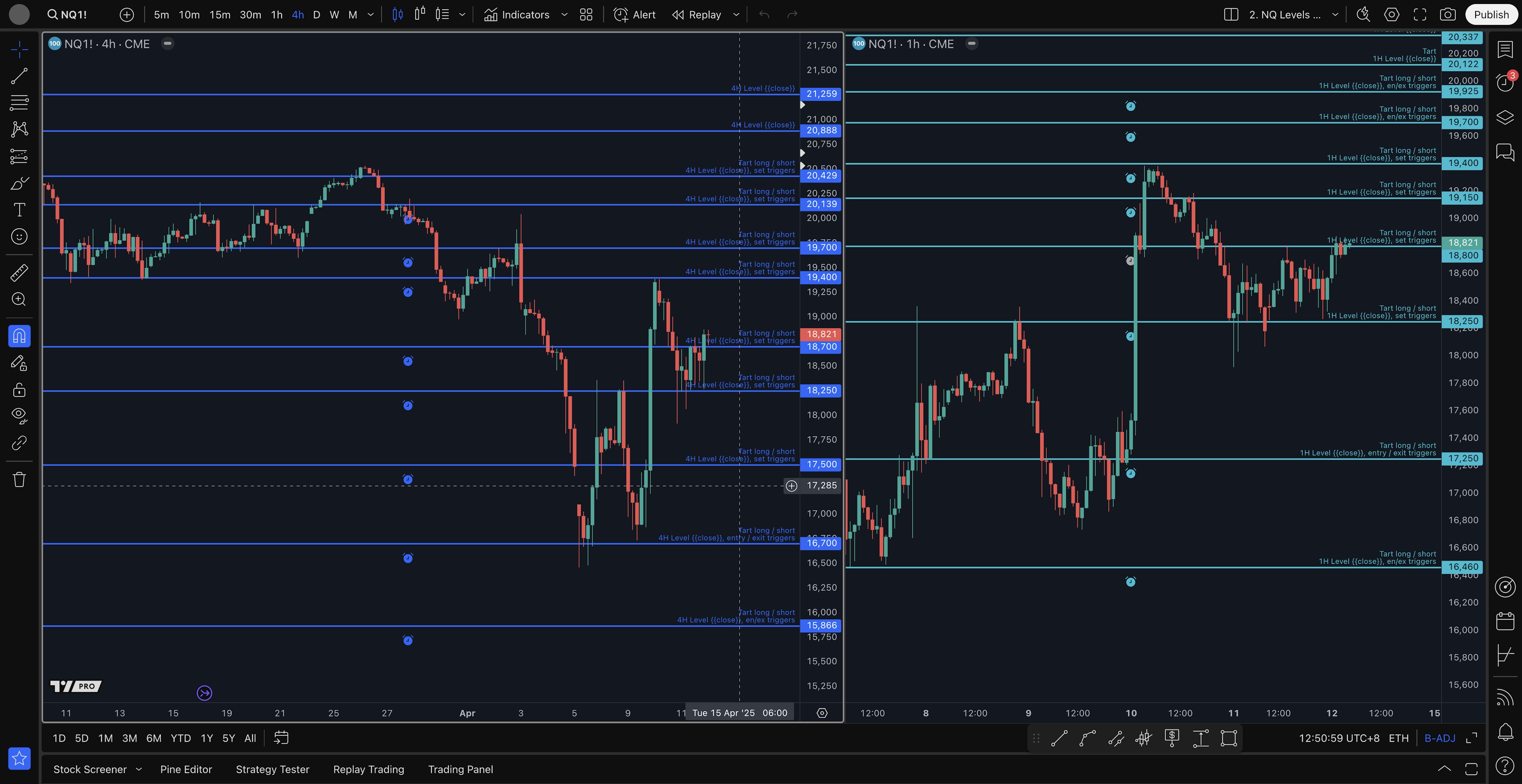Open the emoji icons tool
Screen dimensions: 1522x784
coord(19,237)
